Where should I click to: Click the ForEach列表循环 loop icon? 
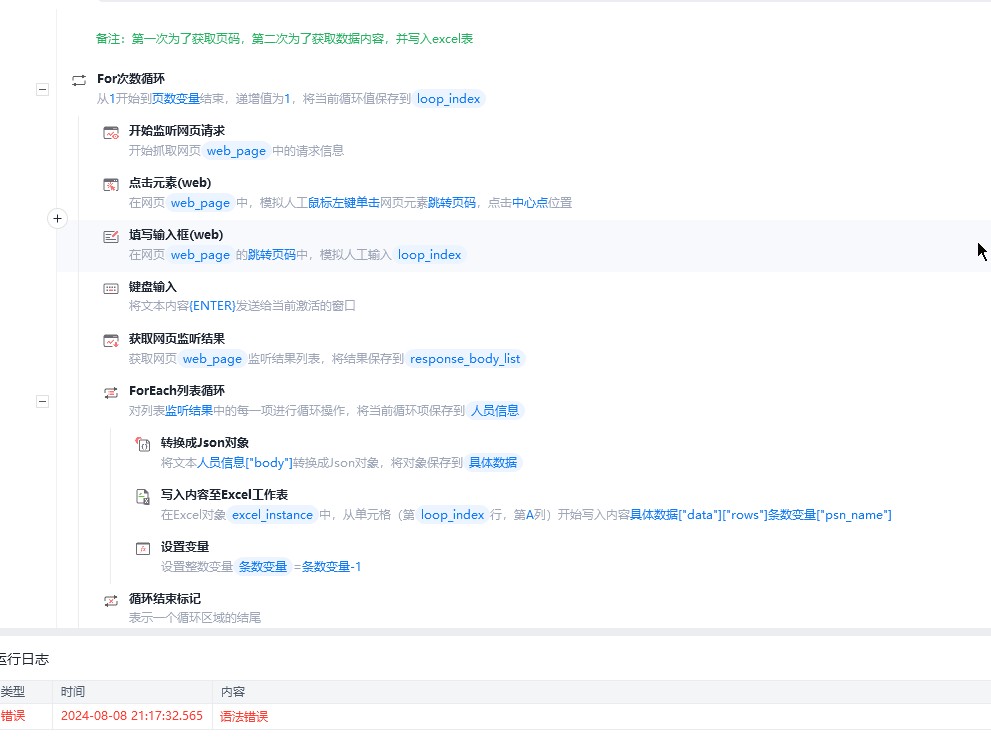[111, 393]
